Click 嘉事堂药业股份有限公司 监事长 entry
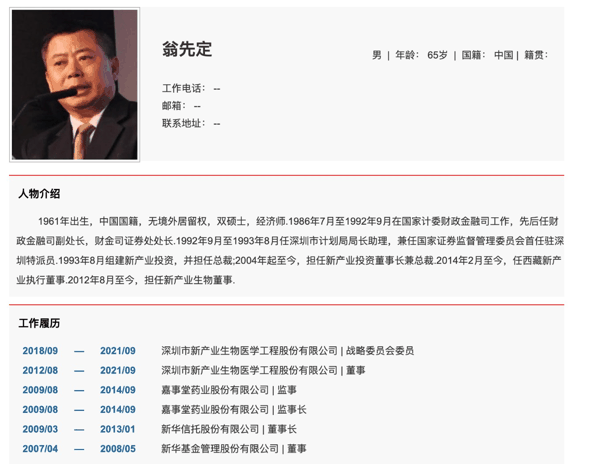 (234, 409)
